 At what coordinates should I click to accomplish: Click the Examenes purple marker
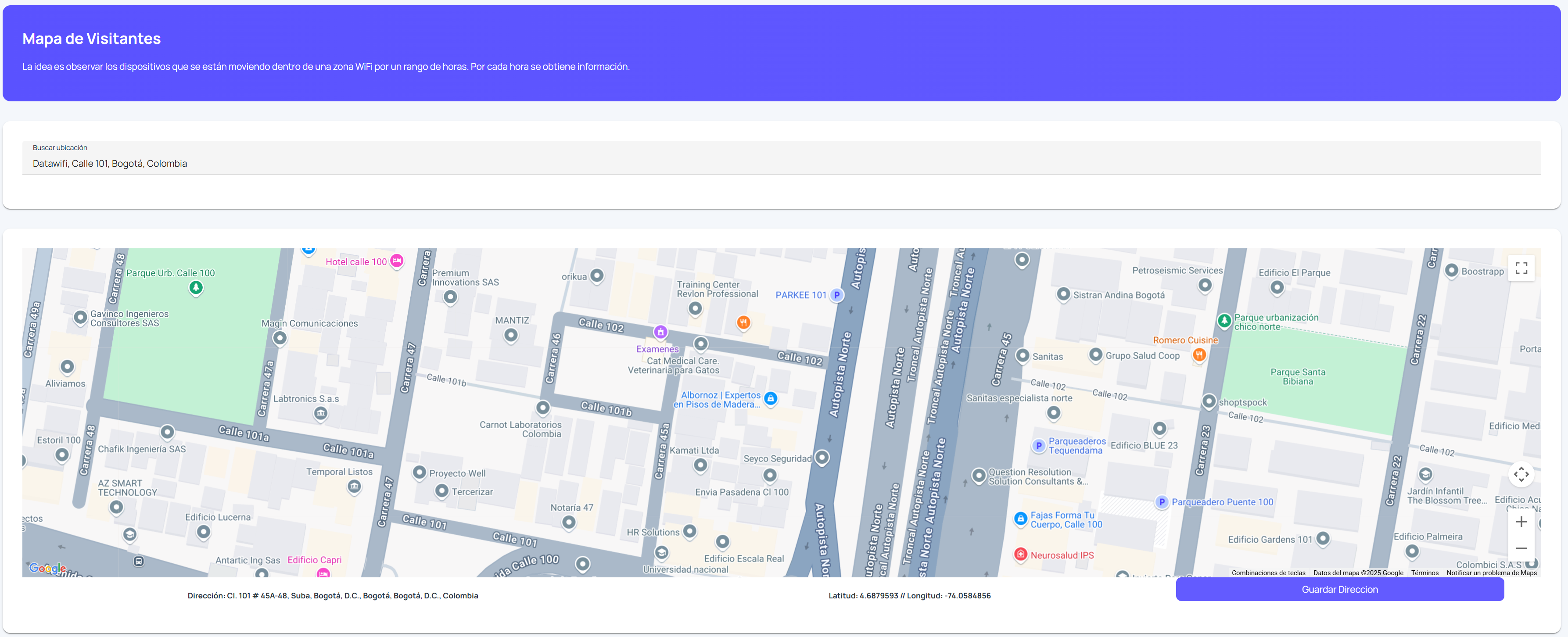click(660, 332)
